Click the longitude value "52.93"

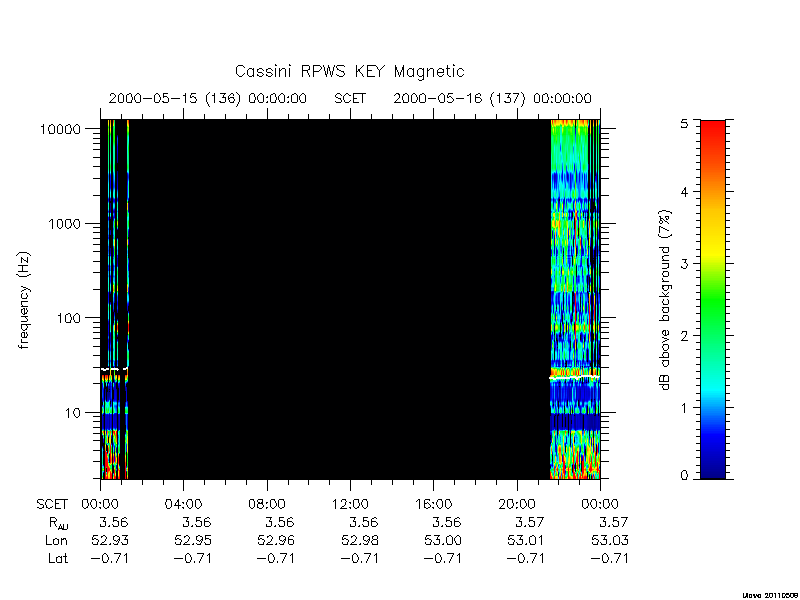click(x=110, y=540)
